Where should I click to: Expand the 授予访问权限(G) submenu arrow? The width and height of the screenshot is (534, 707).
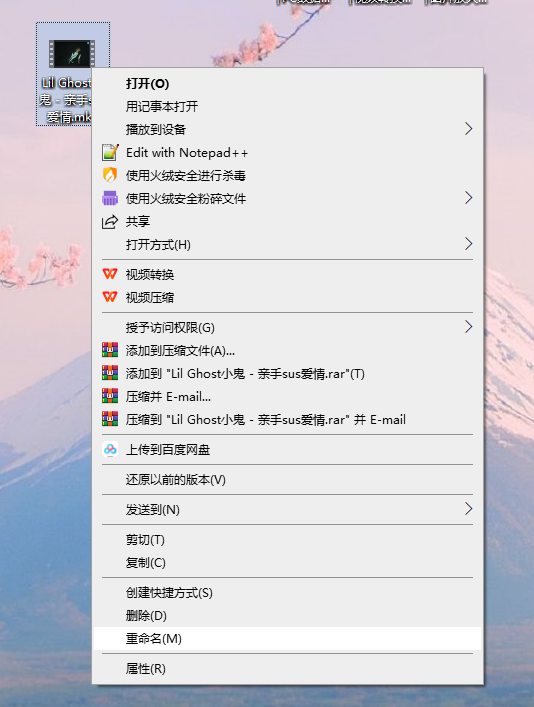(469, 326)
